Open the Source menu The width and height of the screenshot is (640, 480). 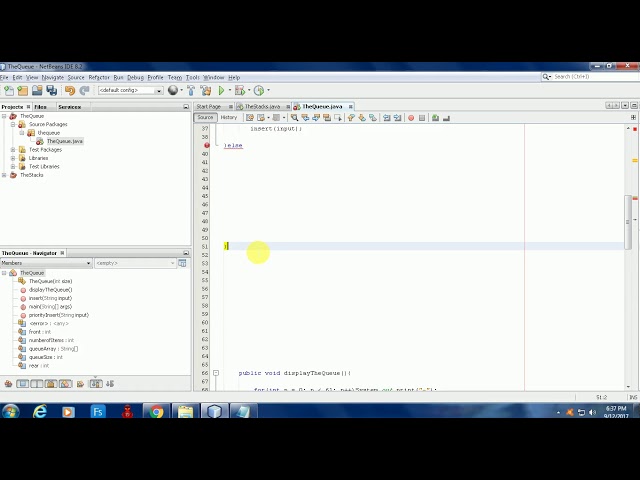tap(76, 78)
